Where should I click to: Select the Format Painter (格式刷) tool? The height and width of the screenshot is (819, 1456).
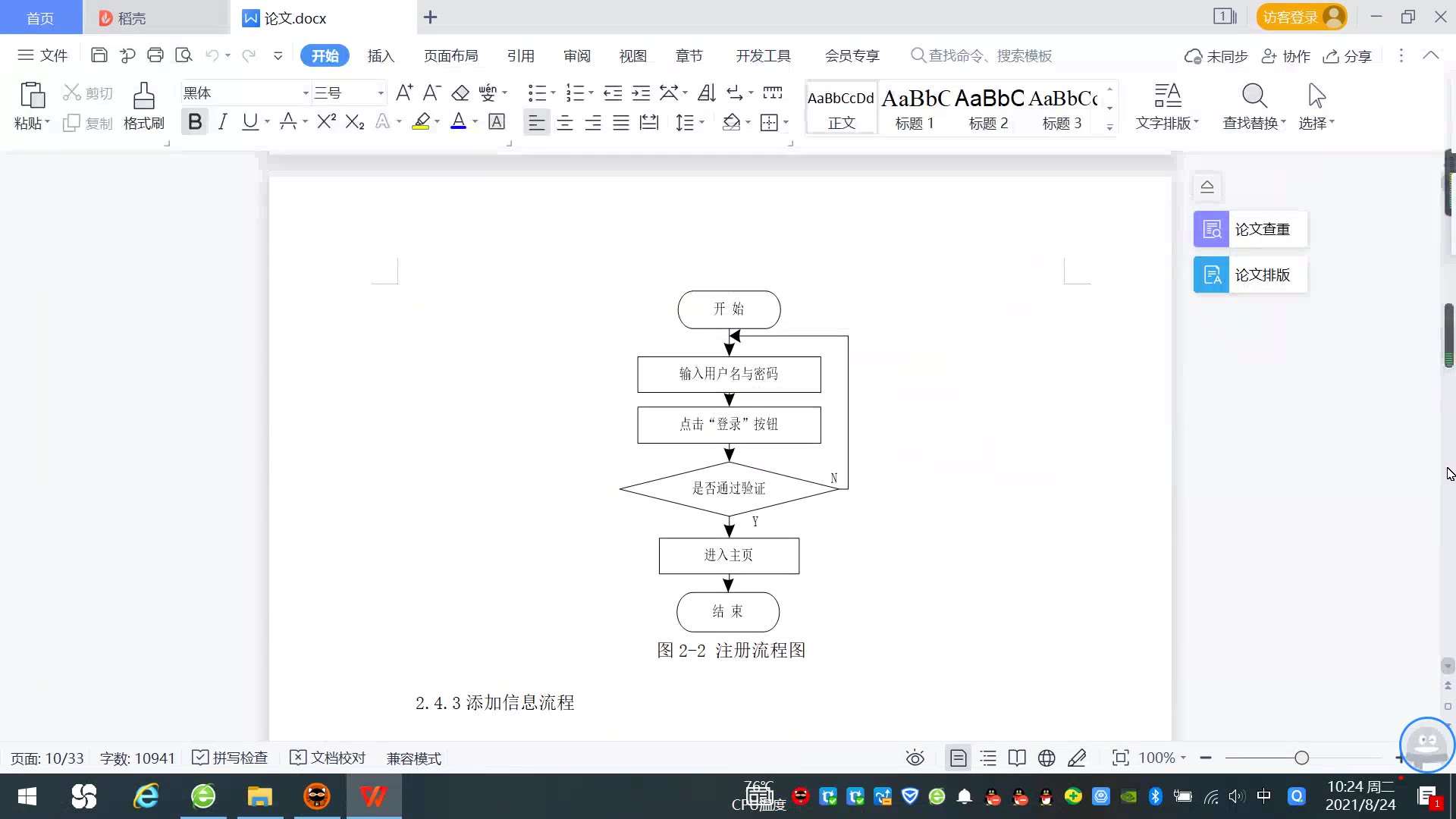(x=143, y=106)
